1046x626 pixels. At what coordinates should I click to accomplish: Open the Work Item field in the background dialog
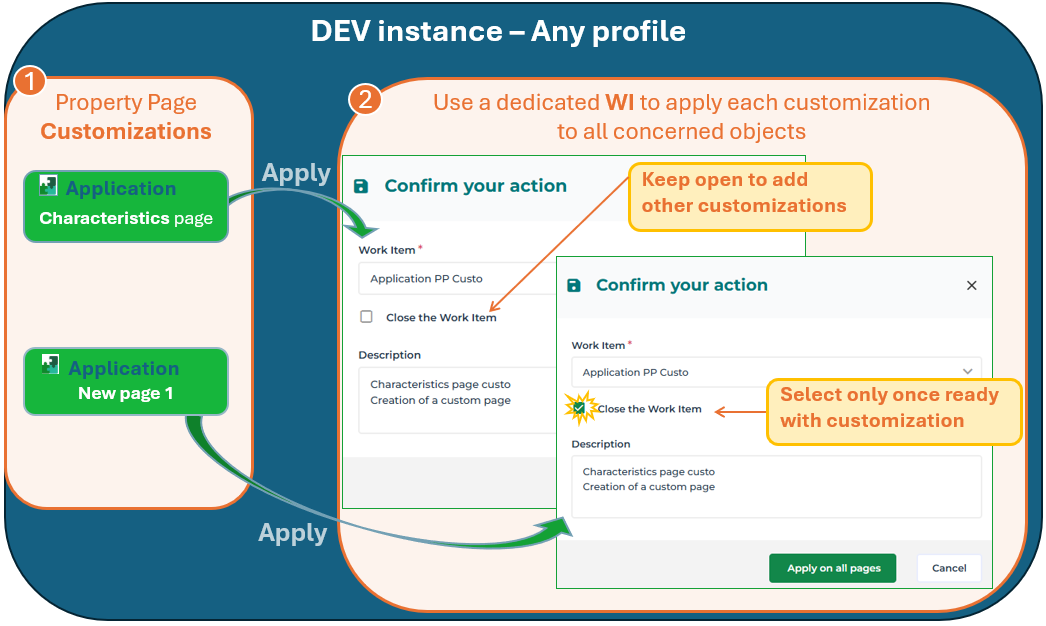point(455,279)
